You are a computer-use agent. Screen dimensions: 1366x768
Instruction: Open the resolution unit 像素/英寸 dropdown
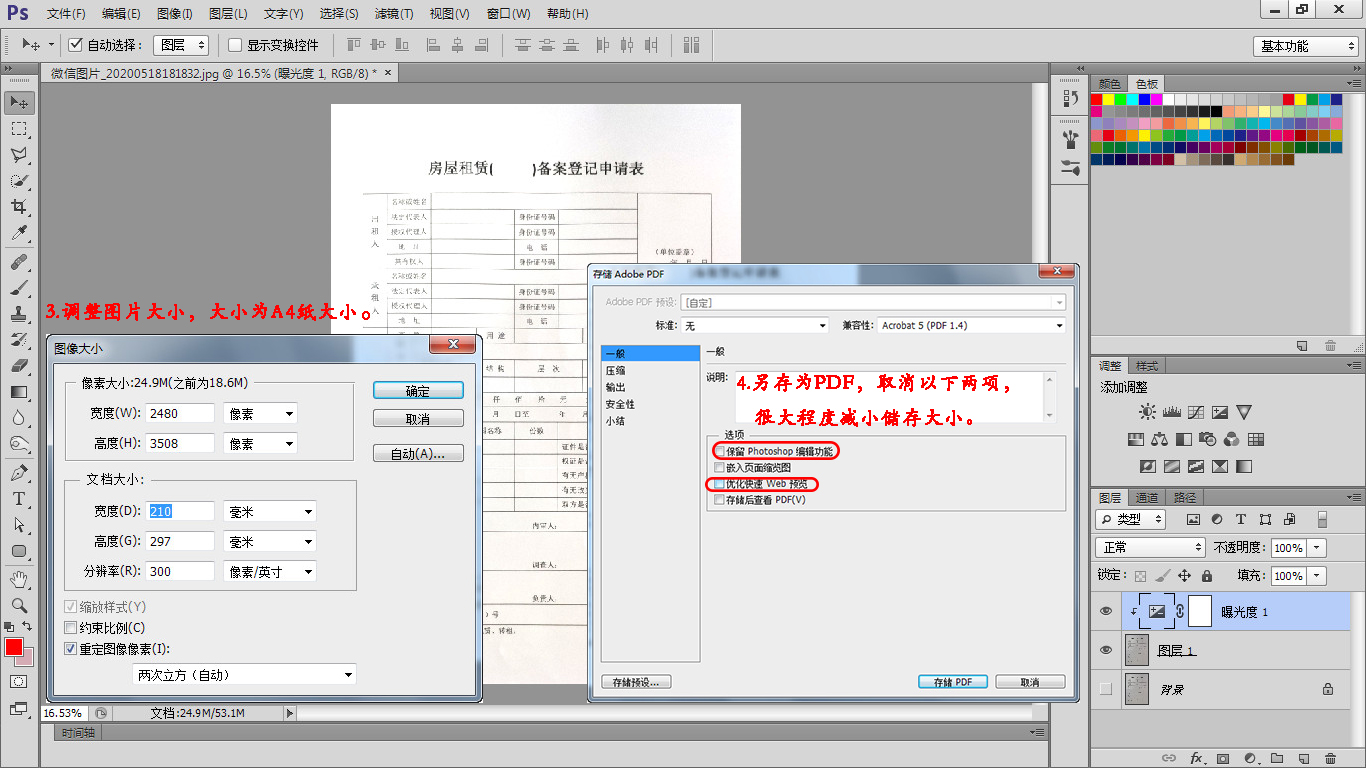[270, 572]
